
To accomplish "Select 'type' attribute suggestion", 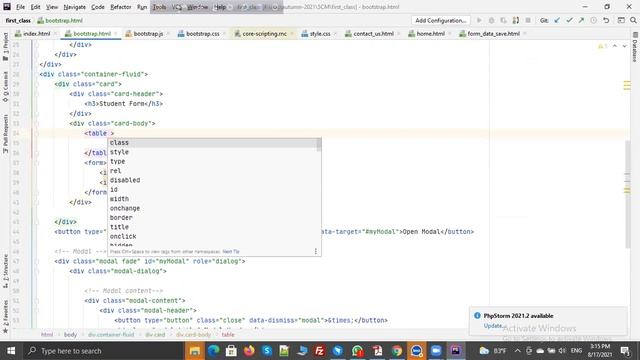I will [x=212, y=161].
